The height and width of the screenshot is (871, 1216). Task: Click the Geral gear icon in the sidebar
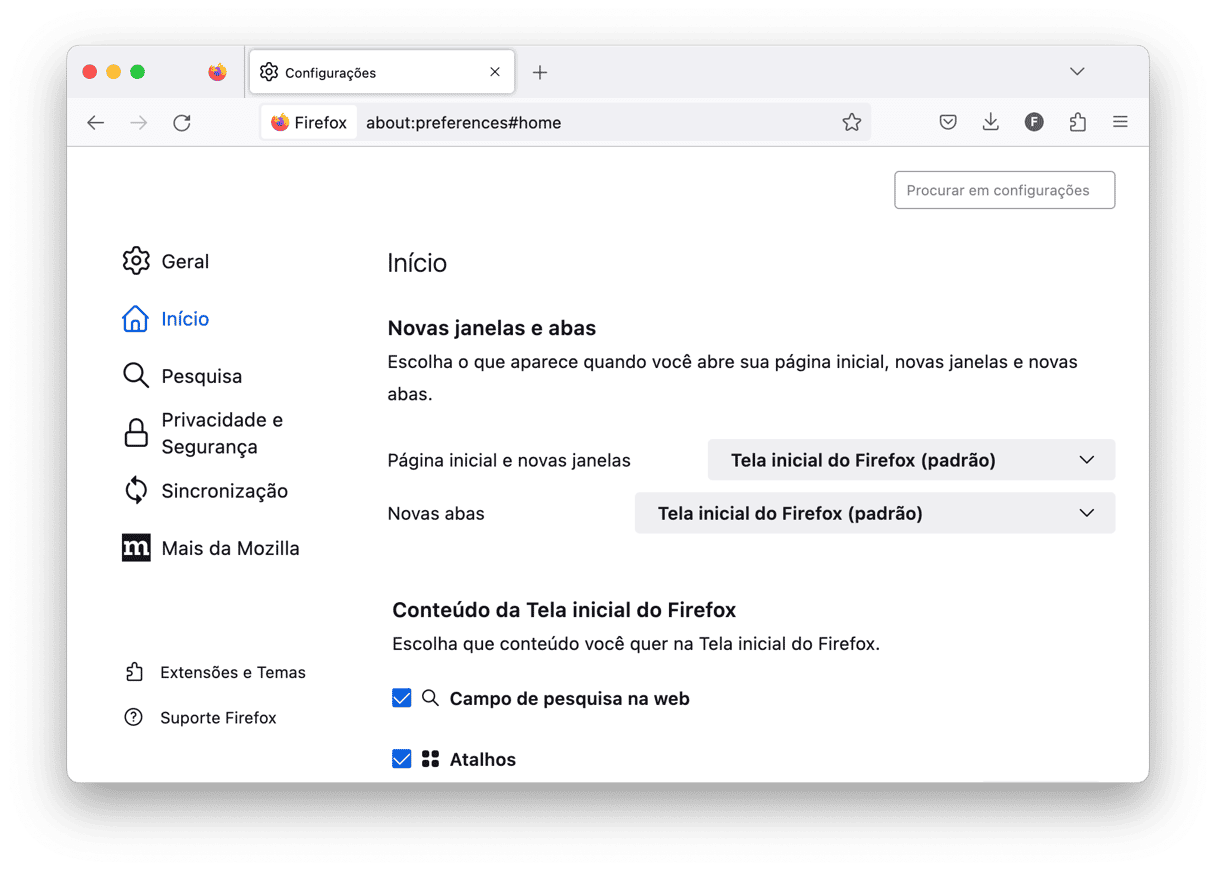tap(136, 261)
